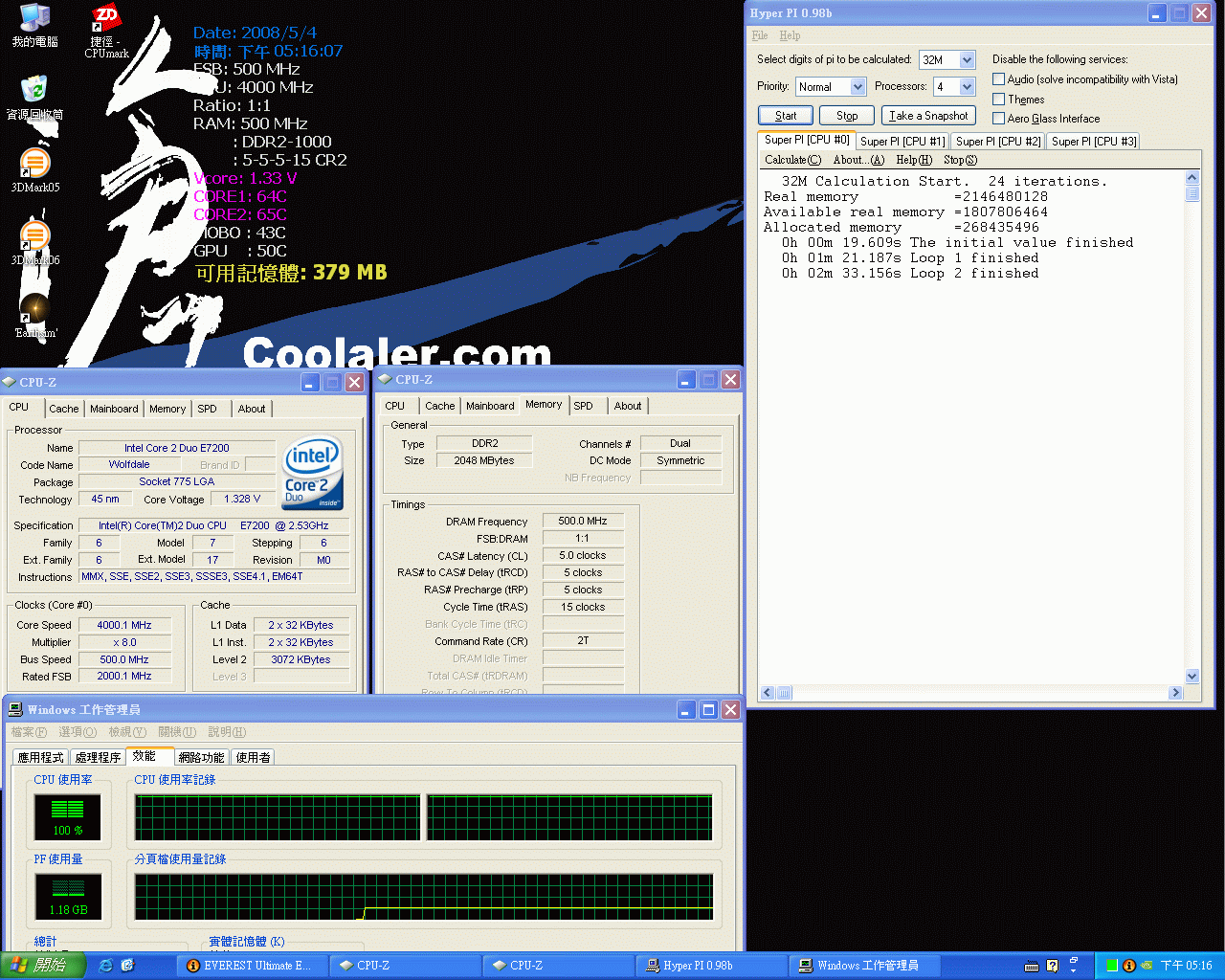
Task: Switch to 處理程序 tab in Task Manager
Action: point(99,757)
